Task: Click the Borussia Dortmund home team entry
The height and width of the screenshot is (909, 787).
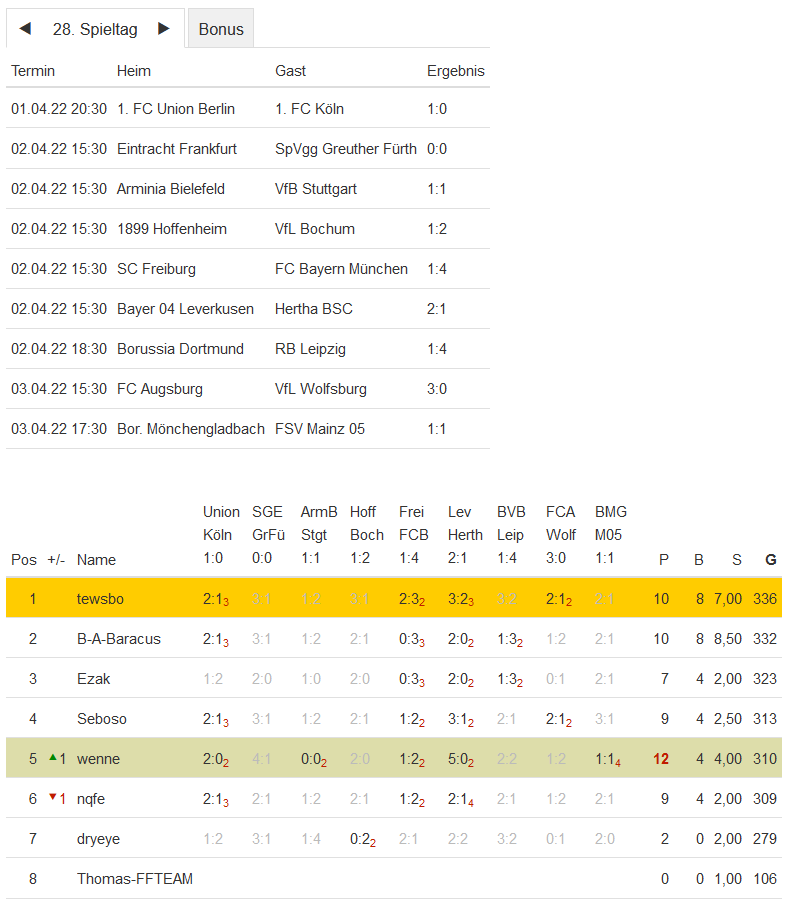Action: (x=180, y=349)
